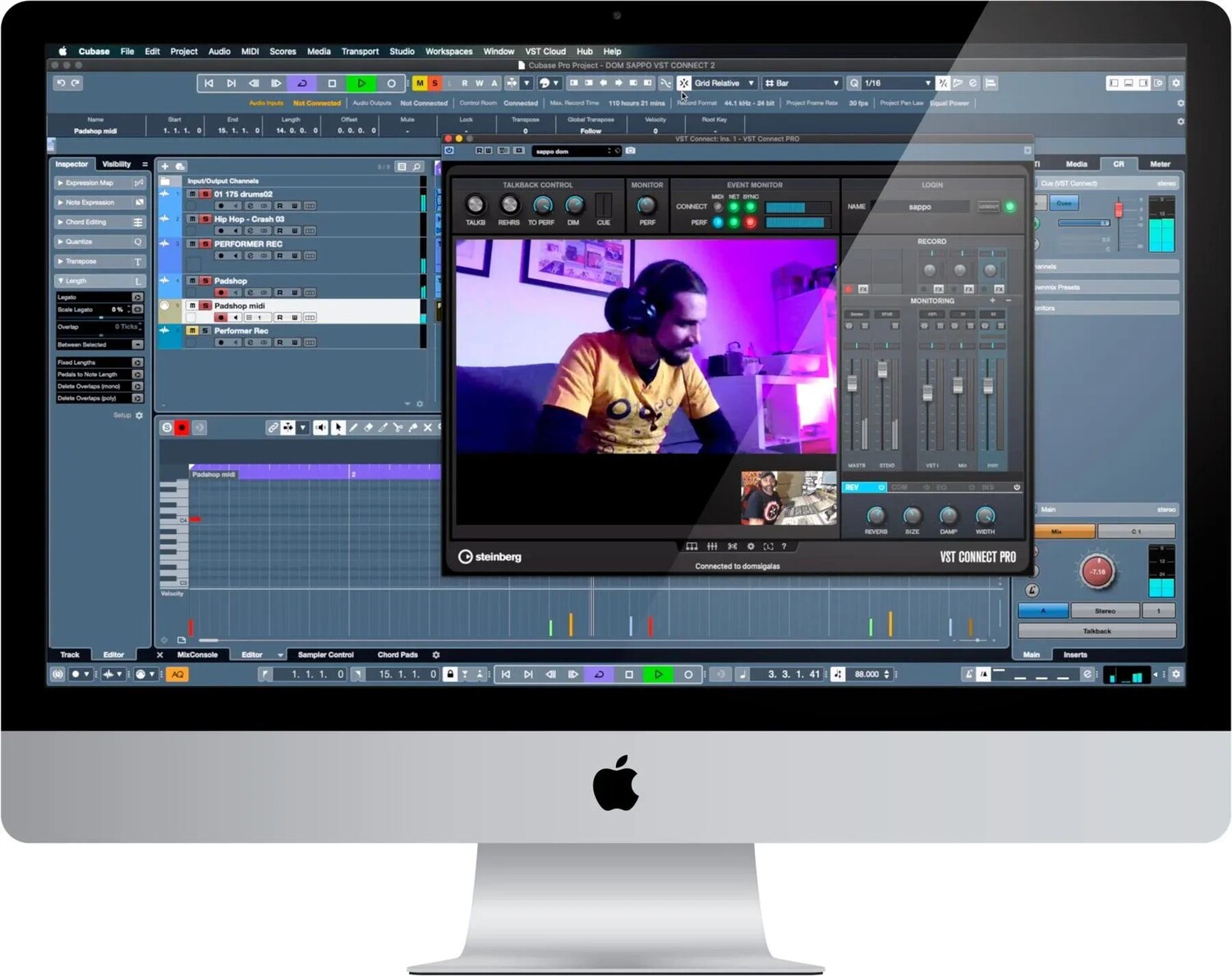
Task: Click the REVERB knob
Action: click(x=876, y=515)
